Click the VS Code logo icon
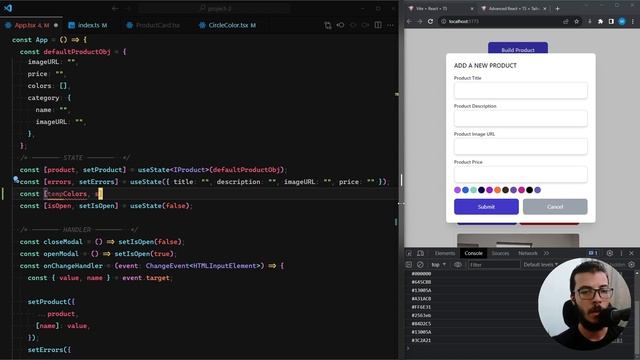 pos(8,8)
